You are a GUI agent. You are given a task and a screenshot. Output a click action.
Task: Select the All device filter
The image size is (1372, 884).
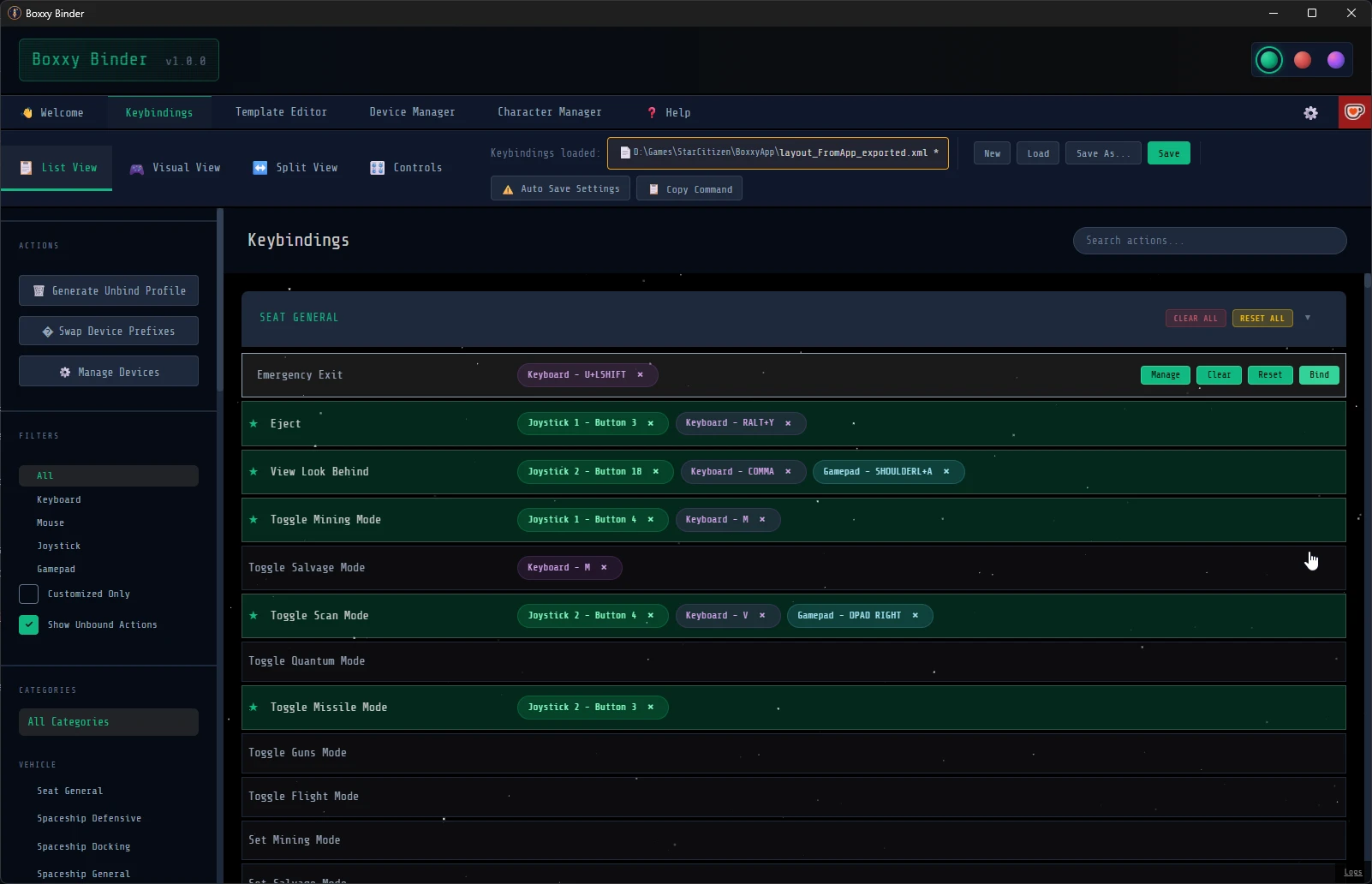(109, 475)
